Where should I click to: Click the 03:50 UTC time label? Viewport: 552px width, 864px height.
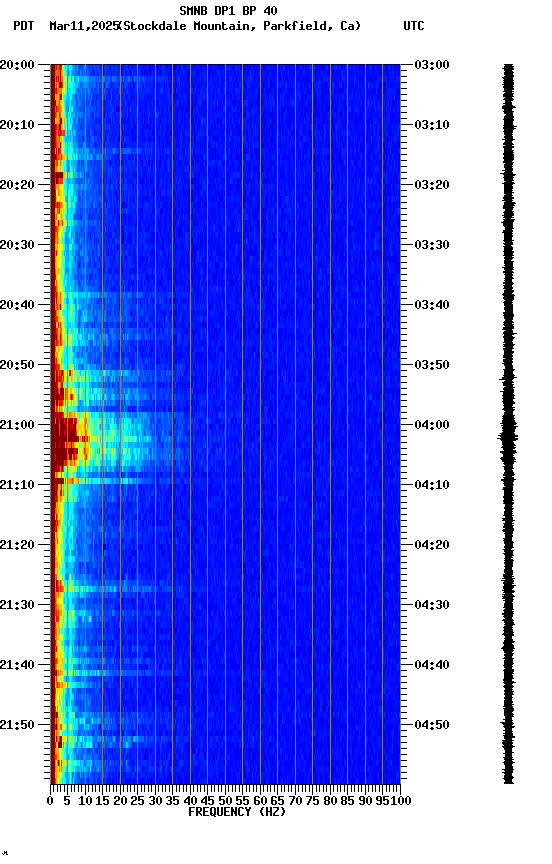coord(432,365)
